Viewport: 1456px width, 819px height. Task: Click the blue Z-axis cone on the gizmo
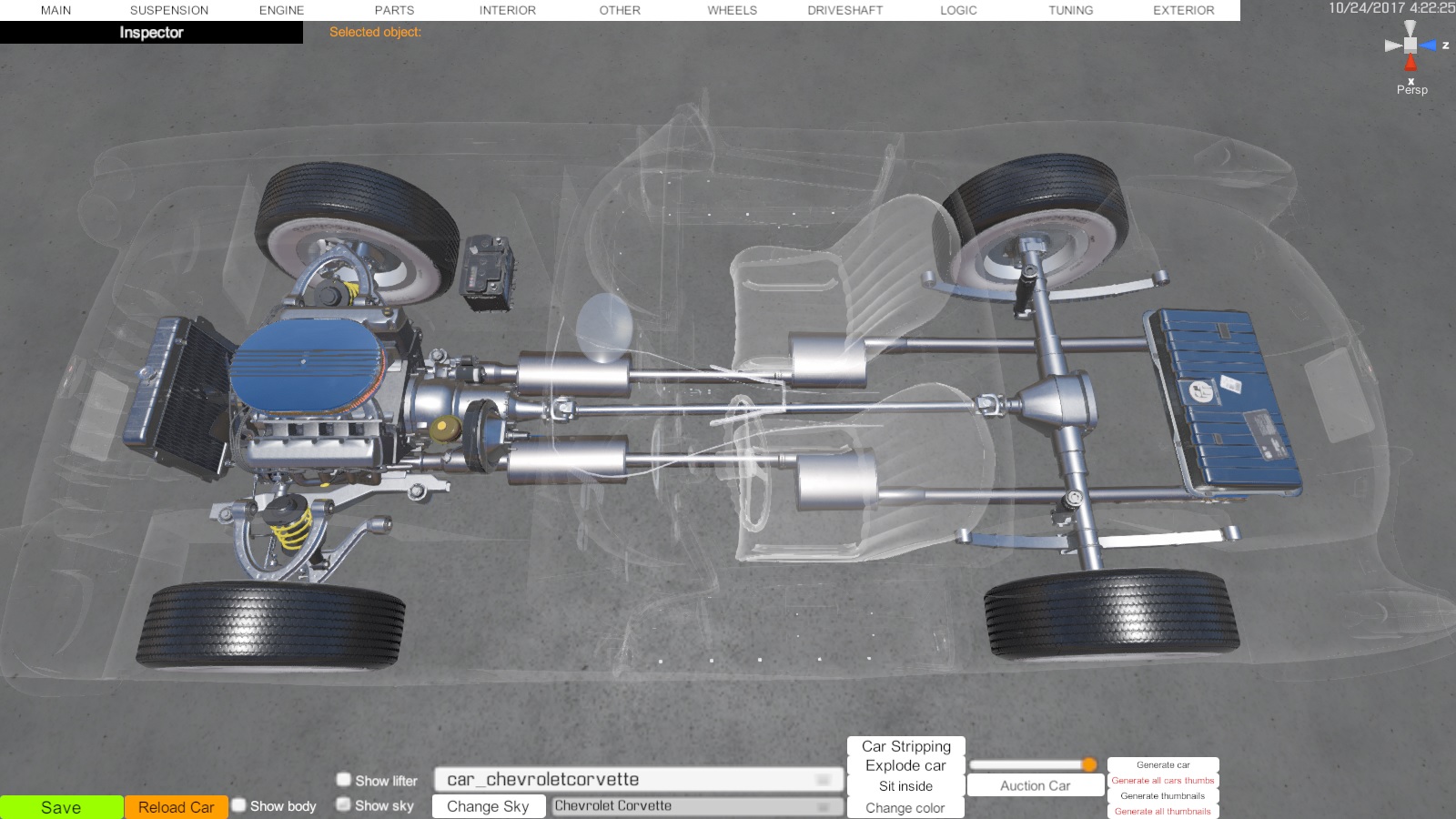click(1429, 45)
